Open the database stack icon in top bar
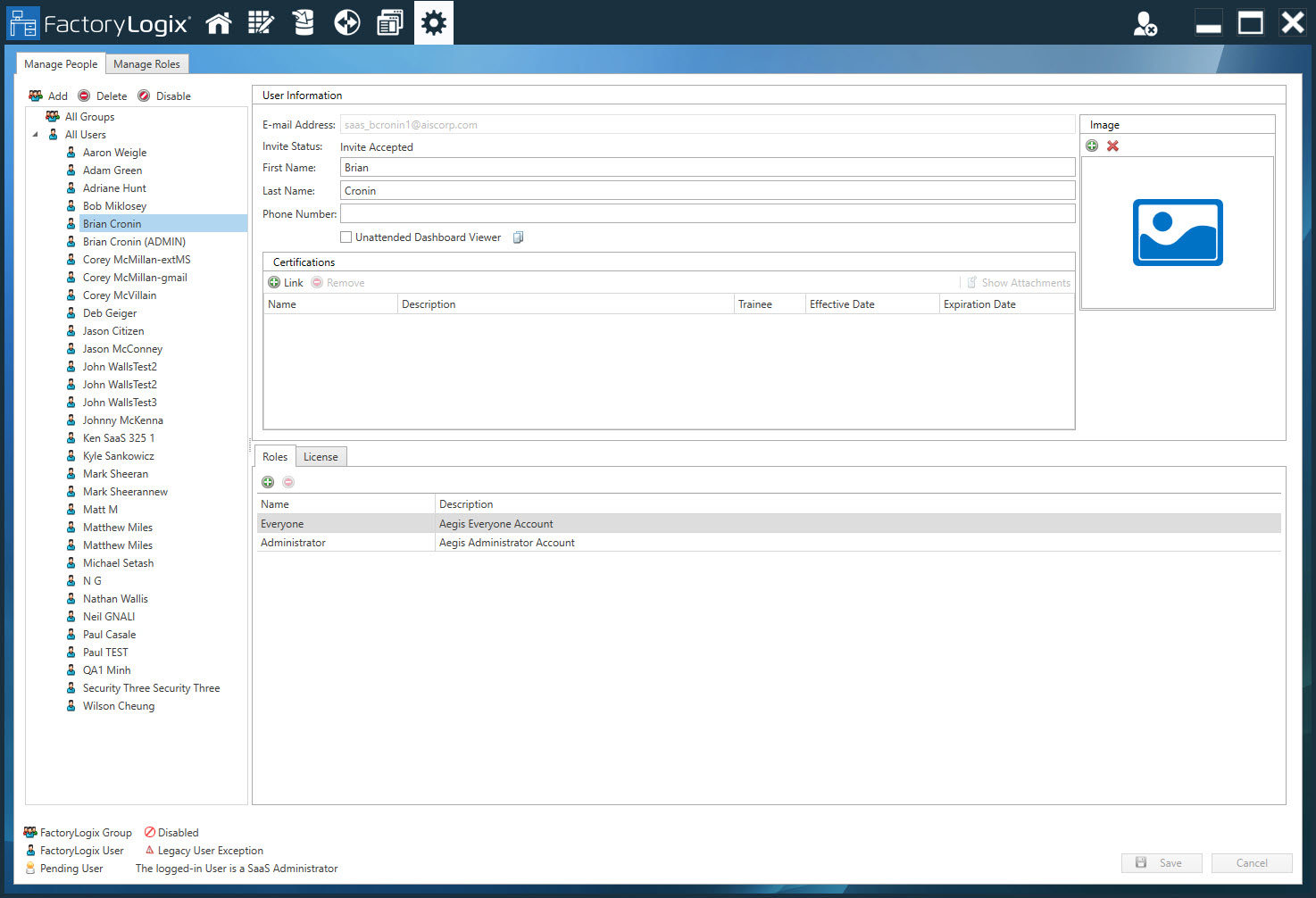Viewport: 1316px width, 898px height. [x=304, y=22]
